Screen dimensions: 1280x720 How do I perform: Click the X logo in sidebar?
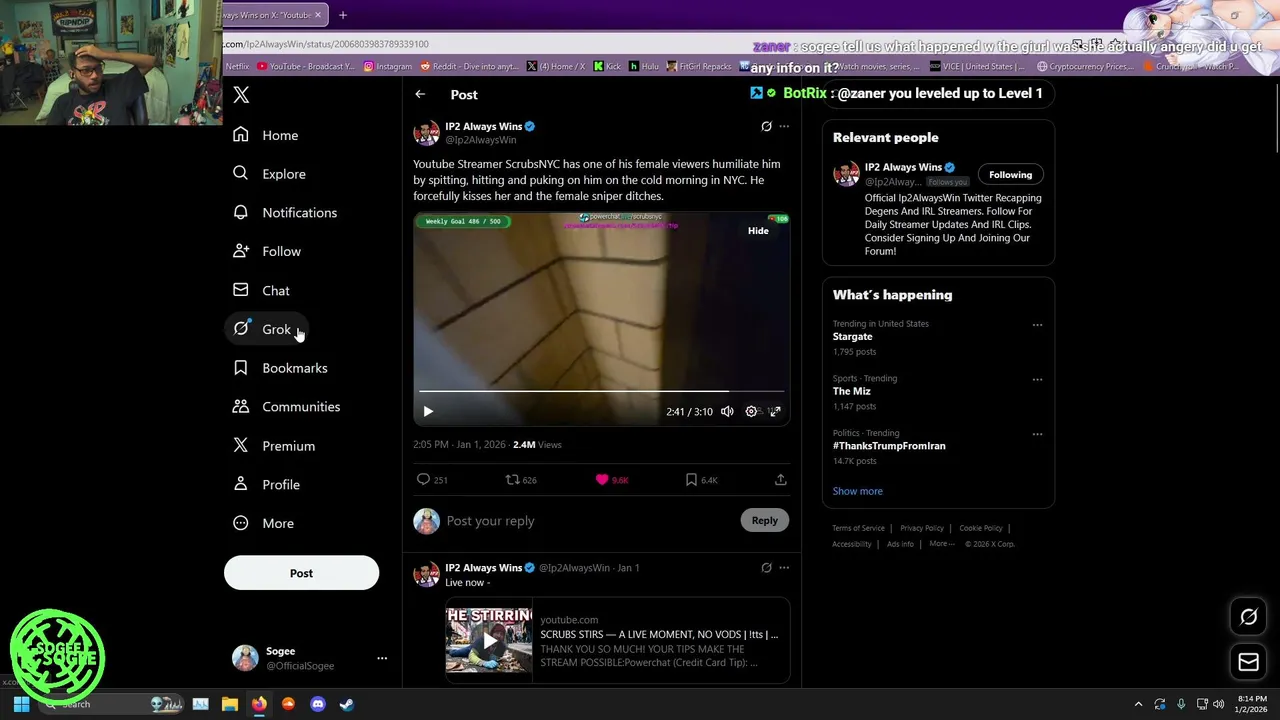click(241, 95)
